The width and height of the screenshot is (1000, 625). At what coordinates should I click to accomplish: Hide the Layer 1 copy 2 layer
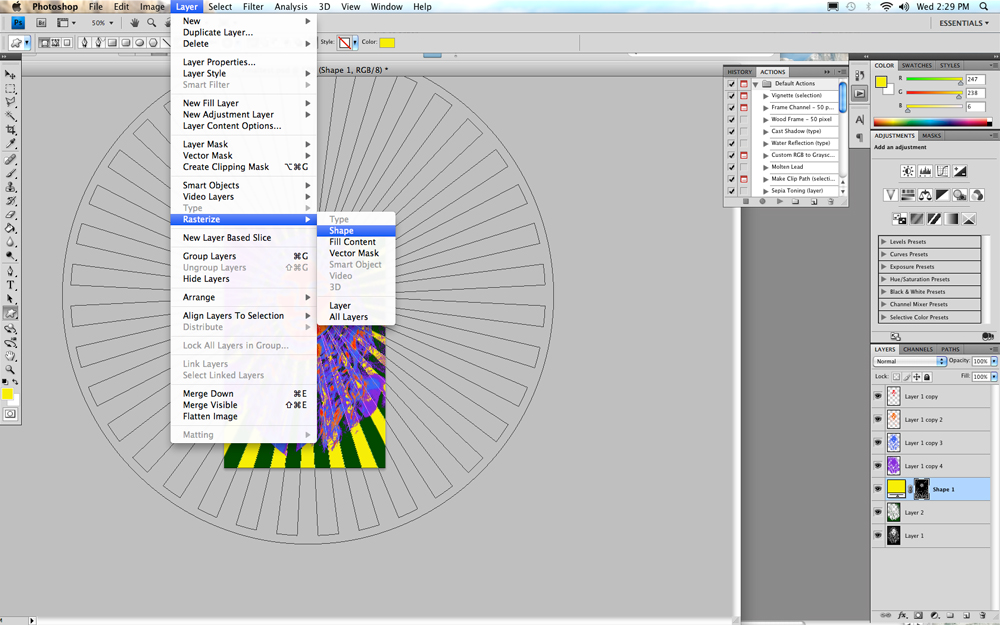tap(878, 419)
